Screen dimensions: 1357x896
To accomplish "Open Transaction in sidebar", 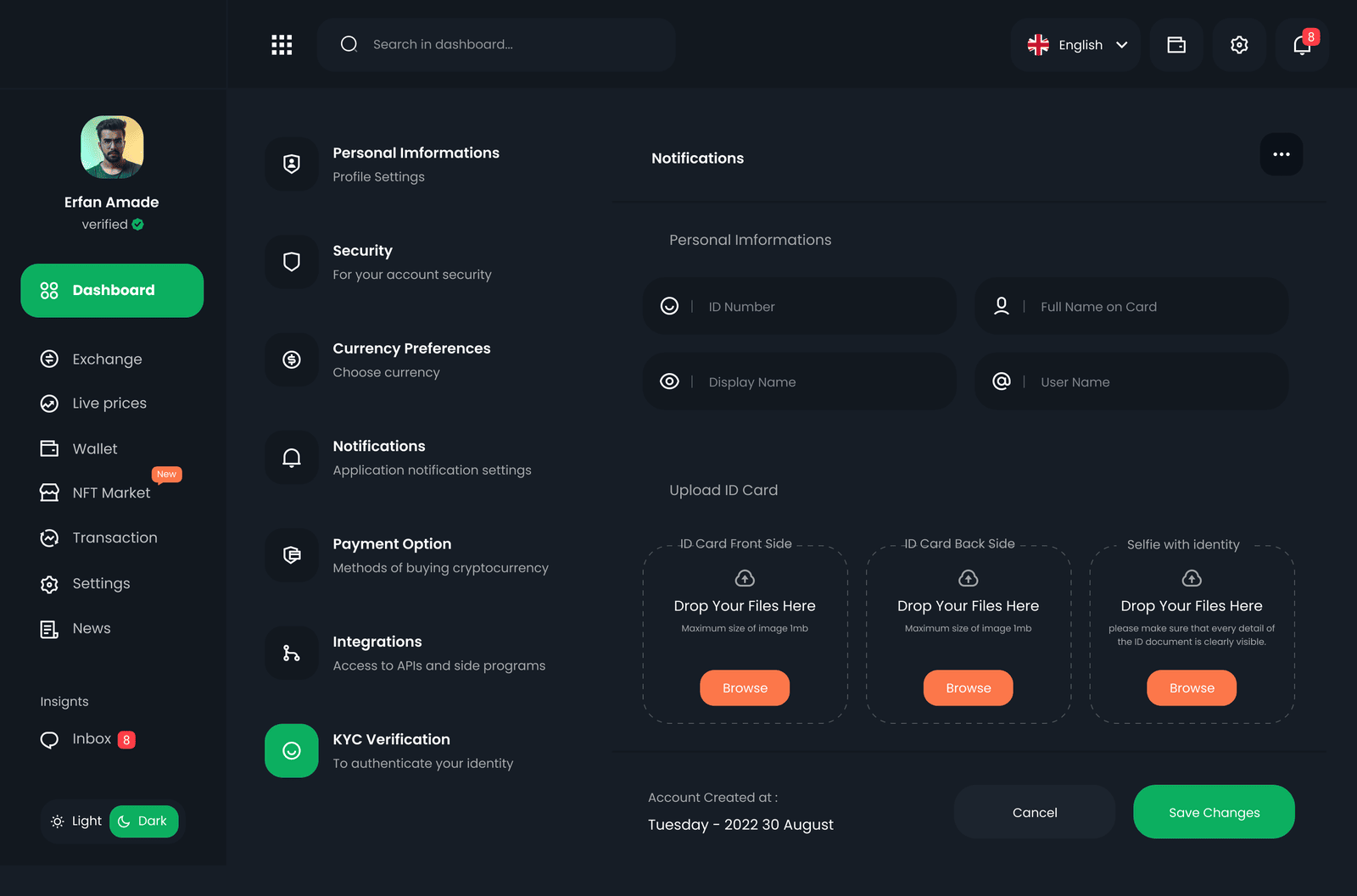I will click(98, 538).
